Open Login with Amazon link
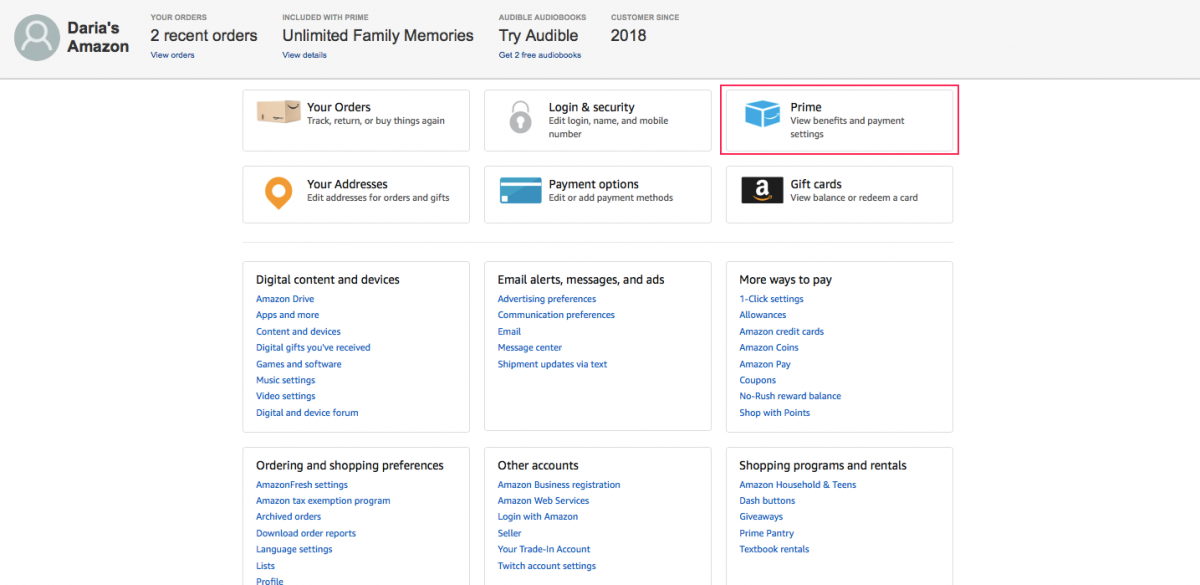 [538, 517]
